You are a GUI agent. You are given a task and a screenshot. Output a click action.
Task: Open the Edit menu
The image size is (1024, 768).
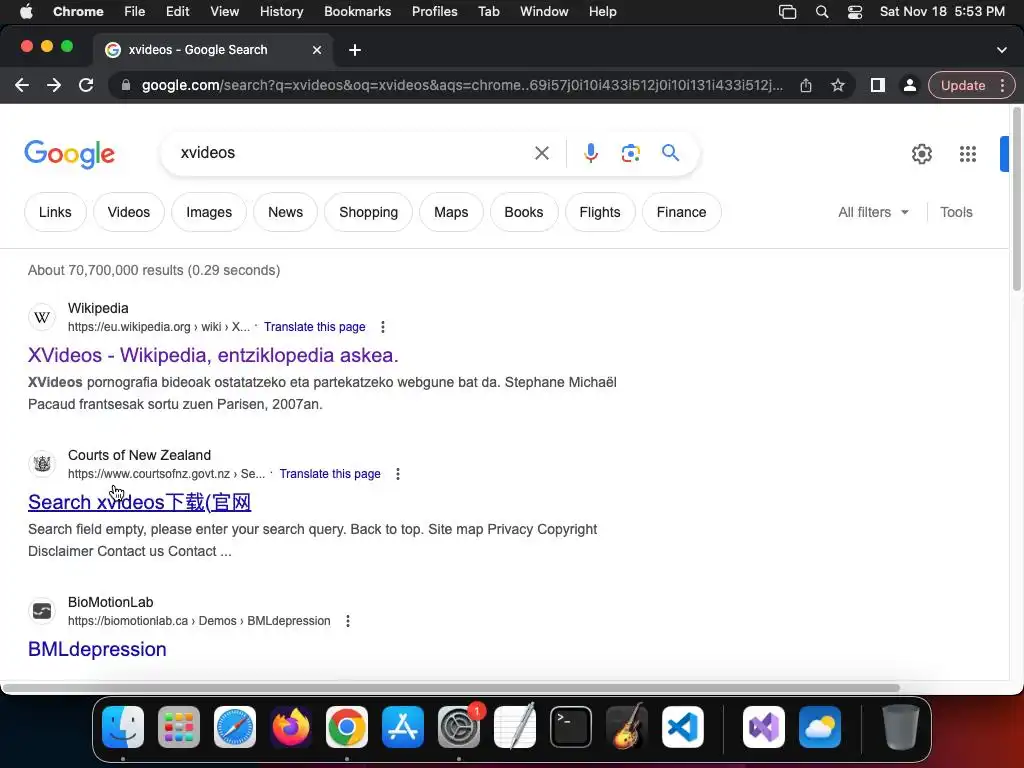[x=177, y=12]
